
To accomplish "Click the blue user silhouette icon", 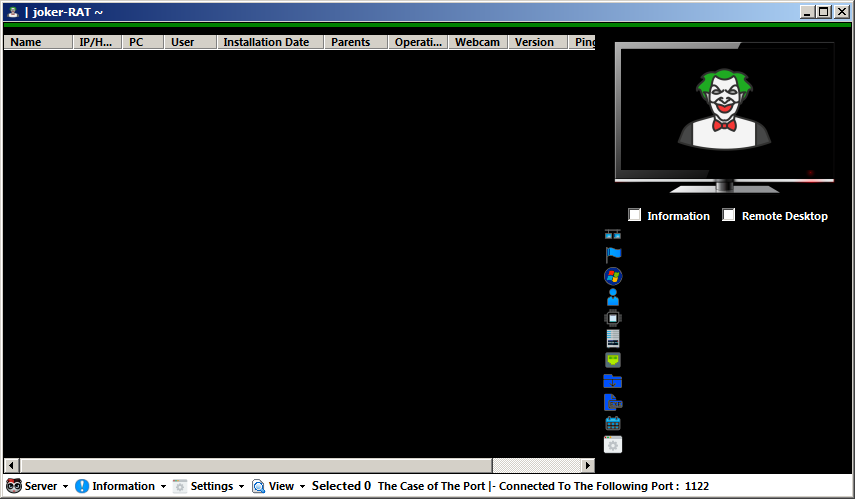I will point(613,297).
